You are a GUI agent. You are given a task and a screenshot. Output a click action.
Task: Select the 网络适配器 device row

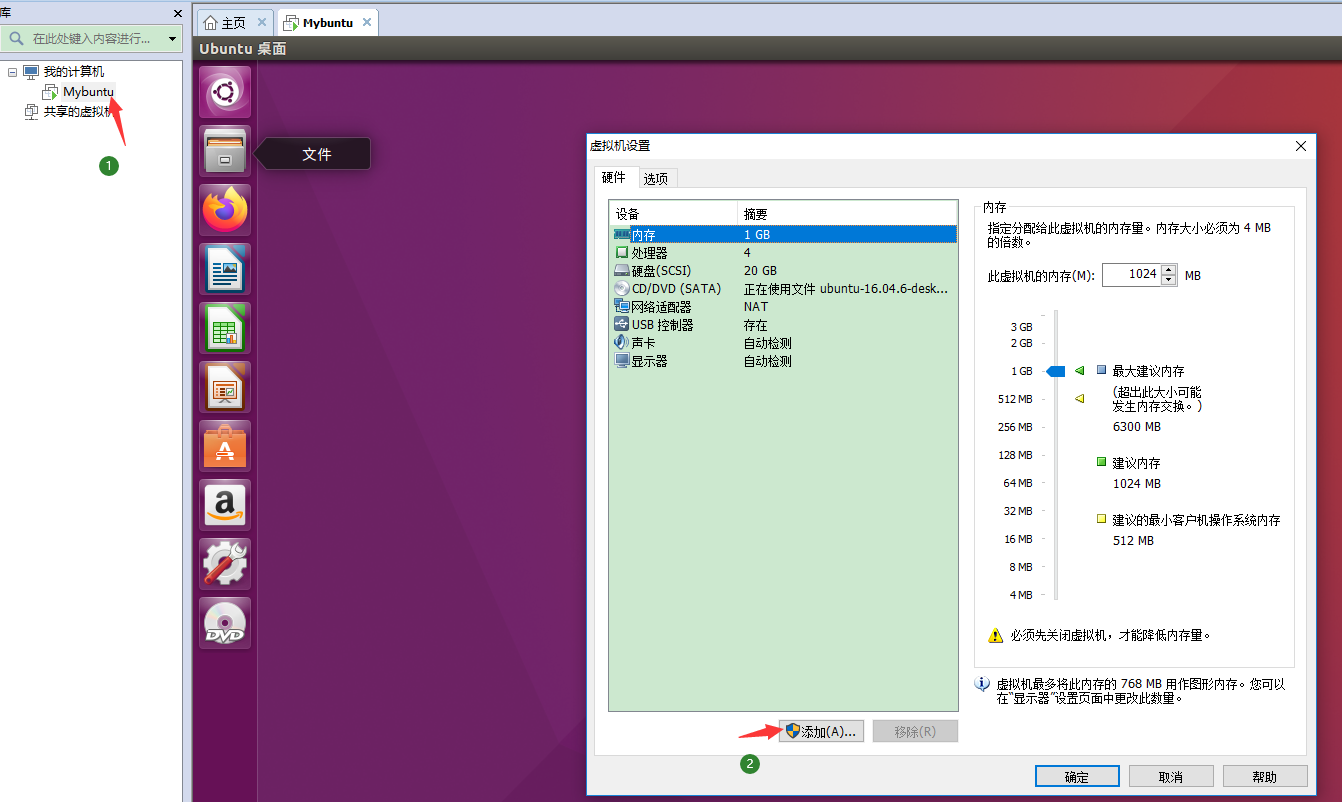pyautogui.click(x=661, y=307)
